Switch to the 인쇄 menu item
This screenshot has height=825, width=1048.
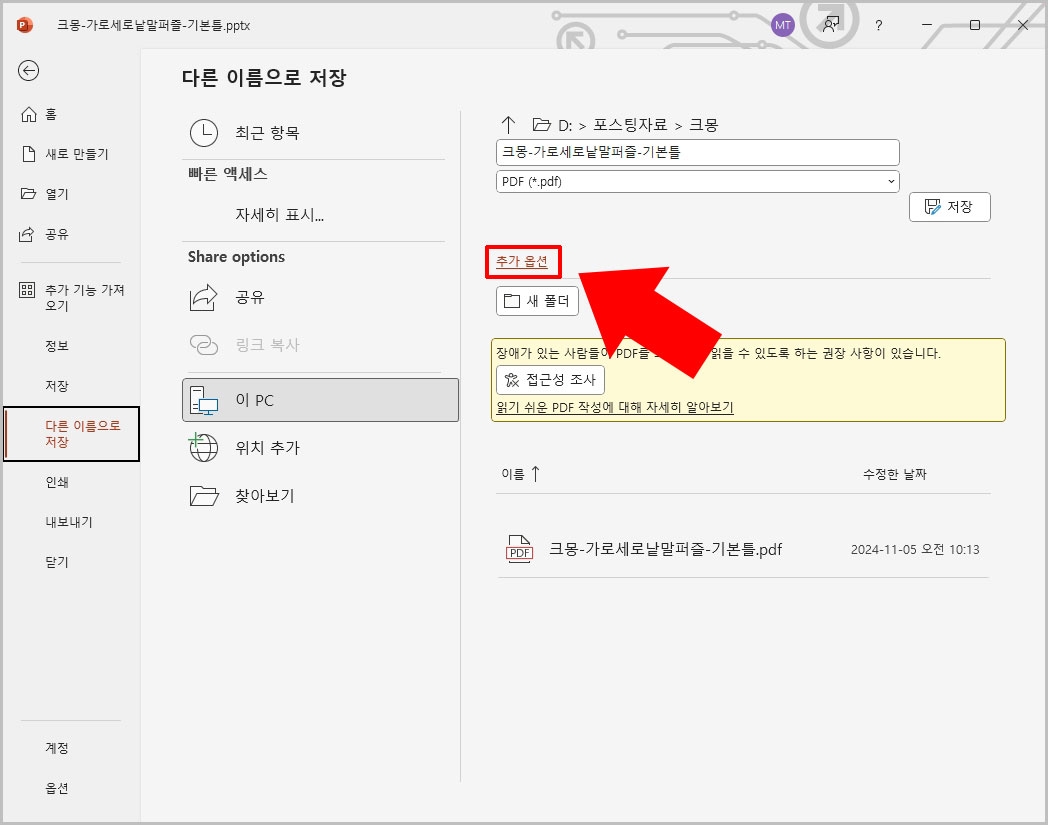(57, 481)
